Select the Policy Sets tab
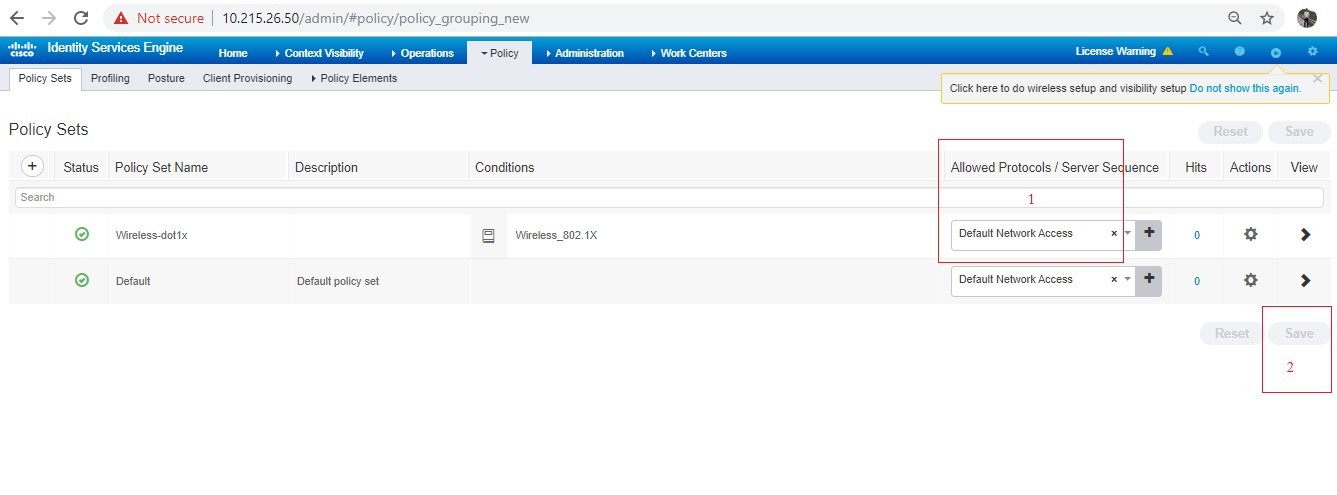Screen dimensions: 1337x495 (45, 78)
